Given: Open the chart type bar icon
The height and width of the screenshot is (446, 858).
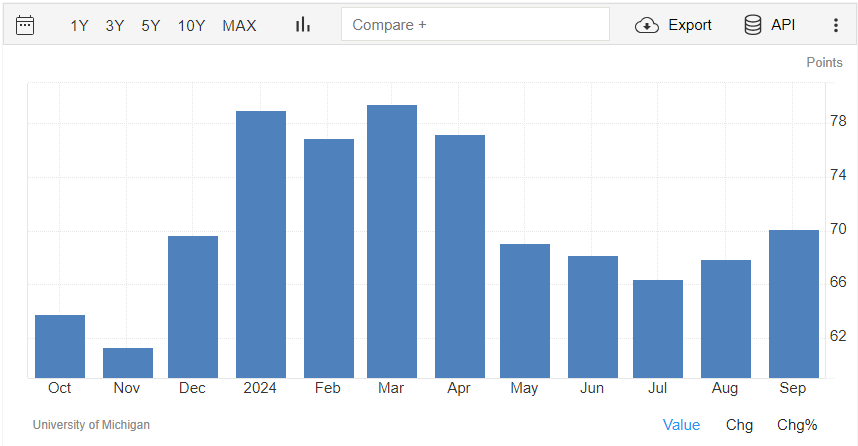Looking at the screenshot, I should point(303,25).
